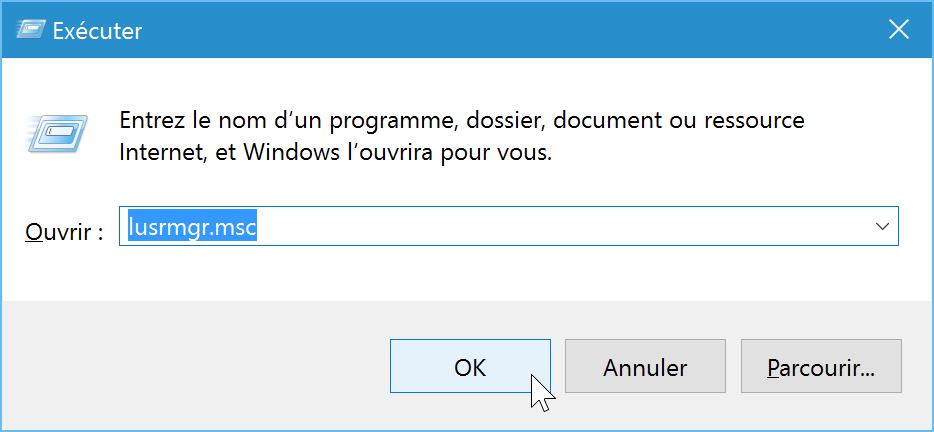Click white space below the Ouvrir field

coord(465,273)
